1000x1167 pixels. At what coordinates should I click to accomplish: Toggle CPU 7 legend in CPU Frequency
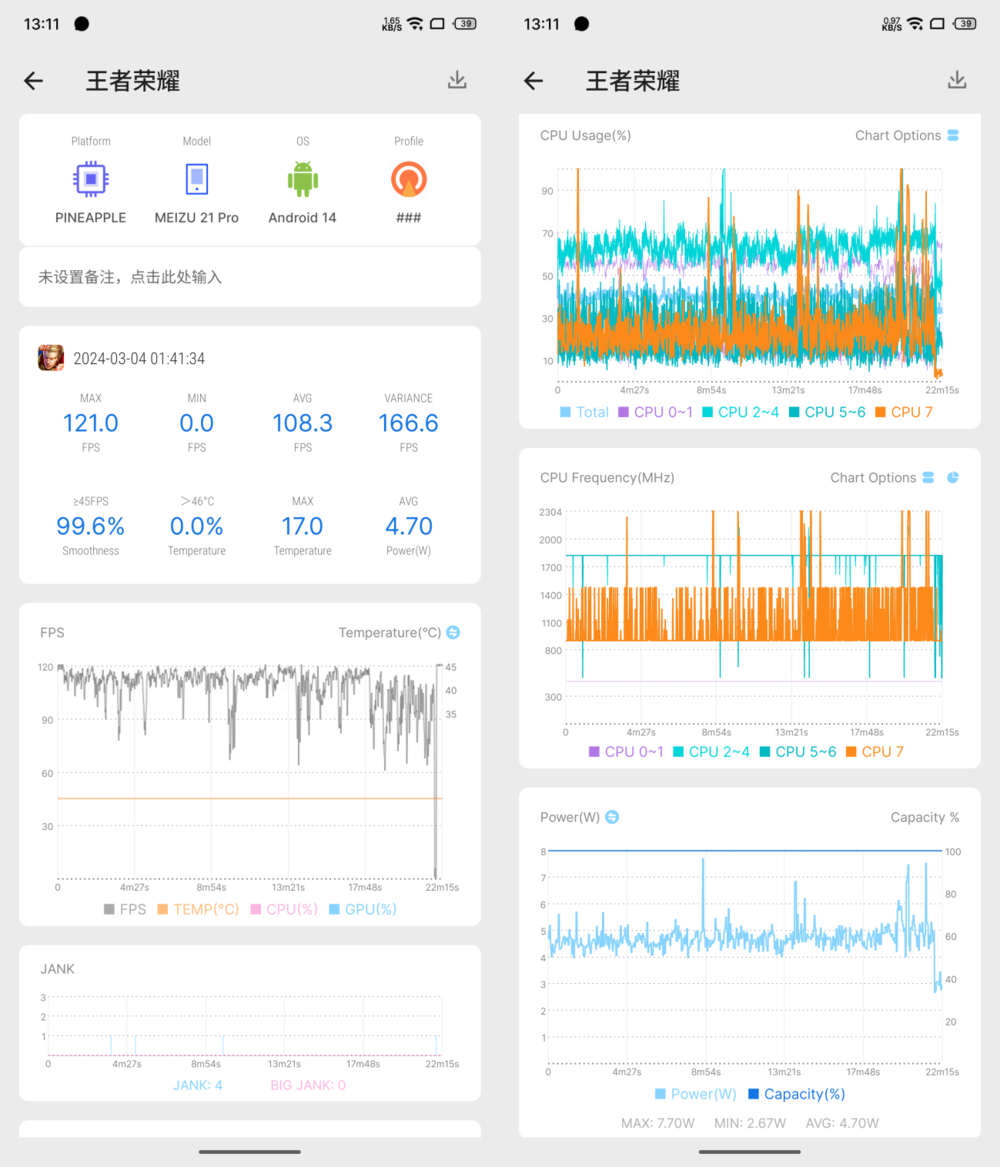(875, 752)
